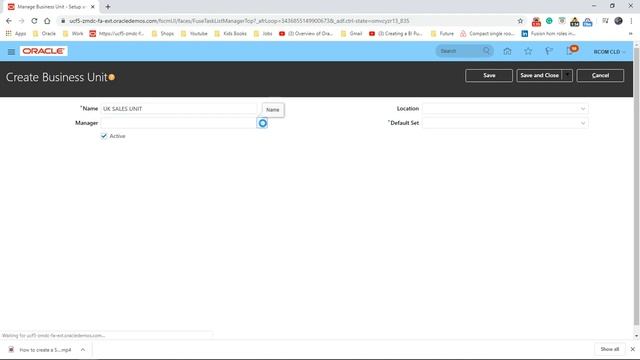
Task: Open the Creating a BI YouTube bookmark
Action: point(396,33)
